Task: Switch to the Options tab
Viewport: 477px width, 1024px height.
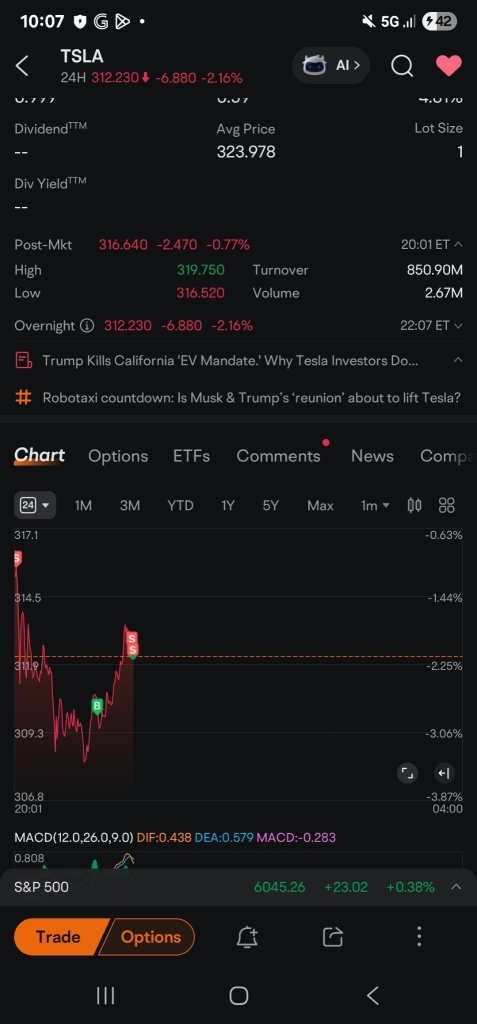Action: click(118, 456)
